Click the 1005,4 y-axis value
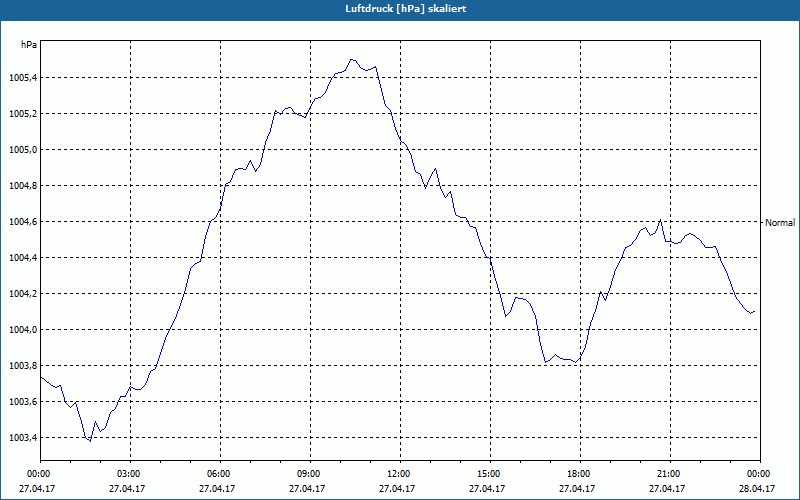 click(22, 78)
